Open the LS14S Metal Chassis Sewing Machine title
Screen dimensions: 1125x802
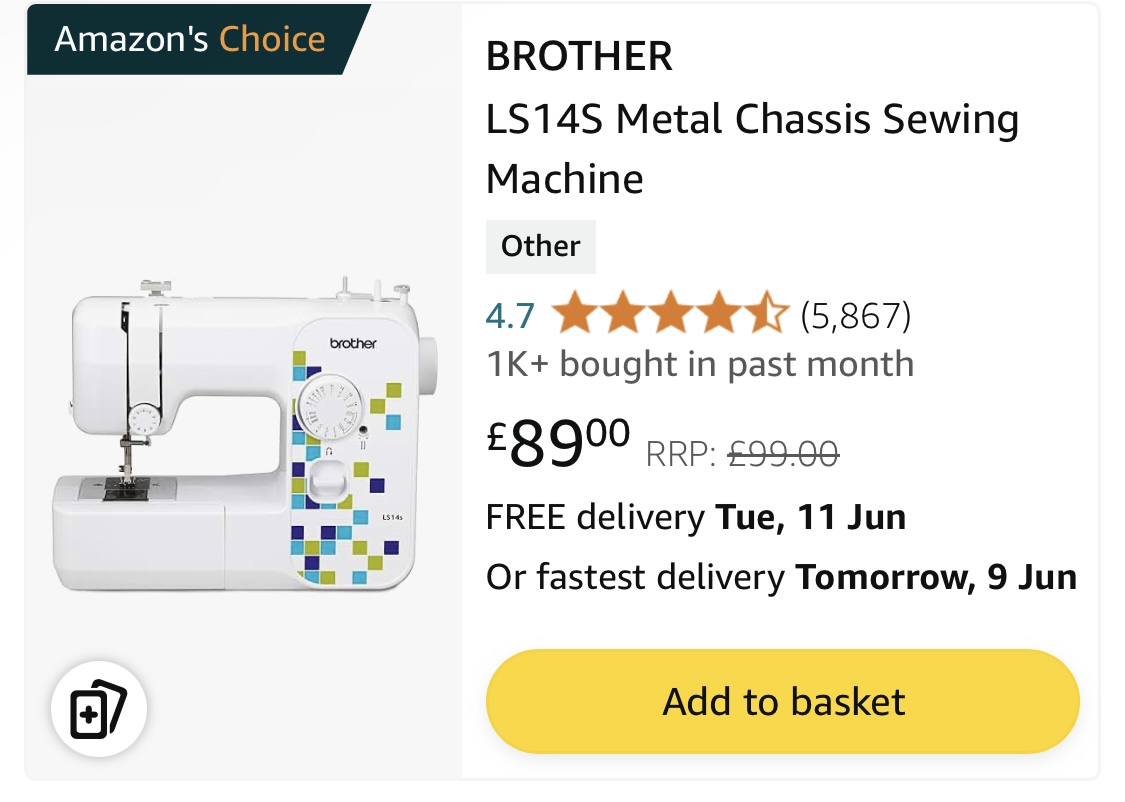tap(752, 148)
